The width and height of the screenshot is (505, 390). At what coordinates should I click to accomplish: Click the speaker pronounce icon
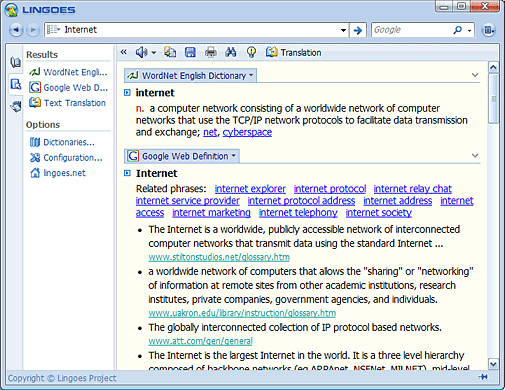(141, 52)
